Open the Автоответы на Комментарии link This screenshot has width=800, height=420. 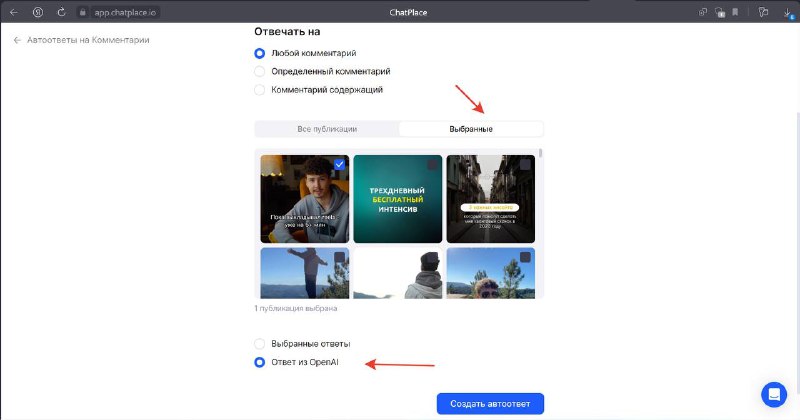point(88,40)
